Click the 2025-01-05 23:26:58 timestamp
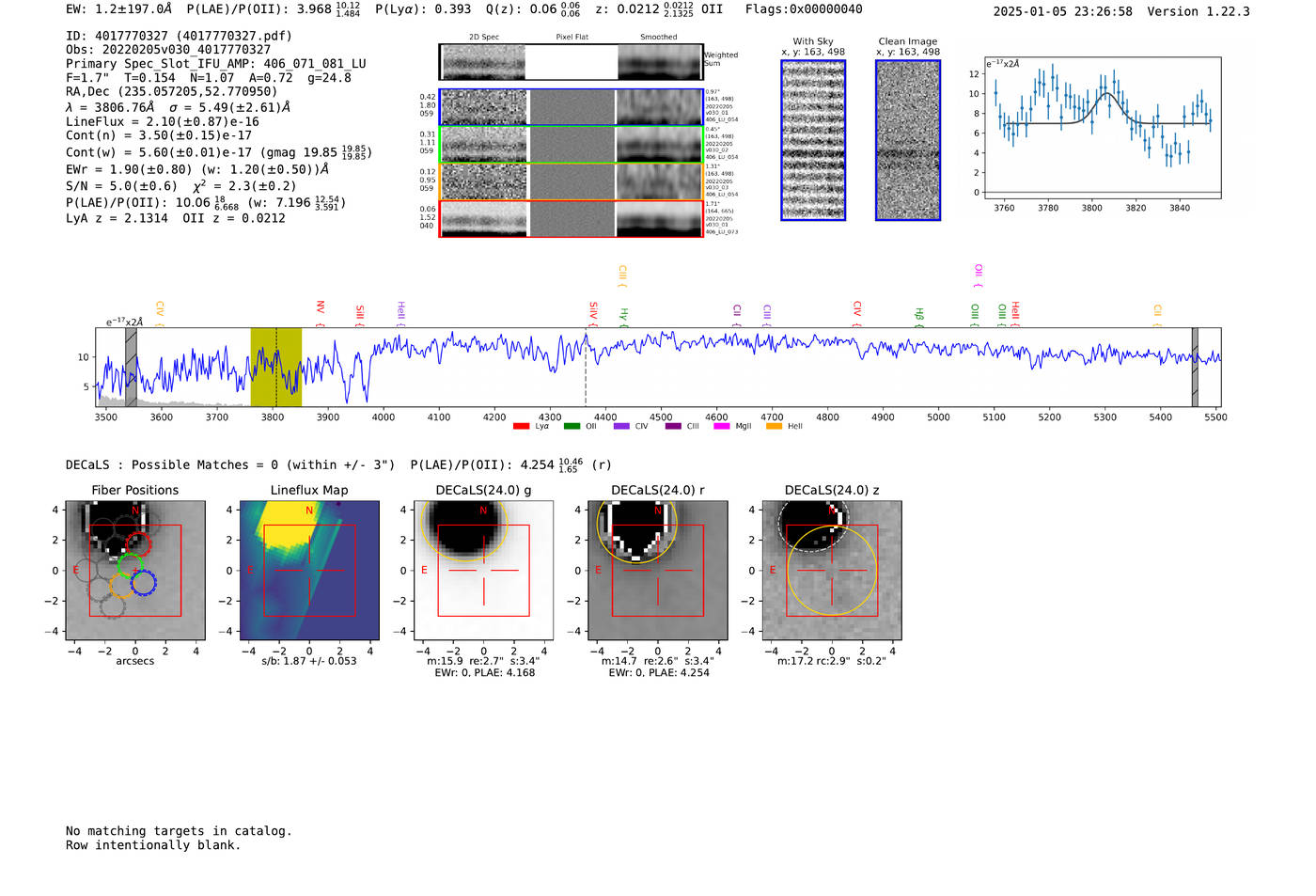This screenshot has height=896, width=1316. click(x=1063, y=11)
